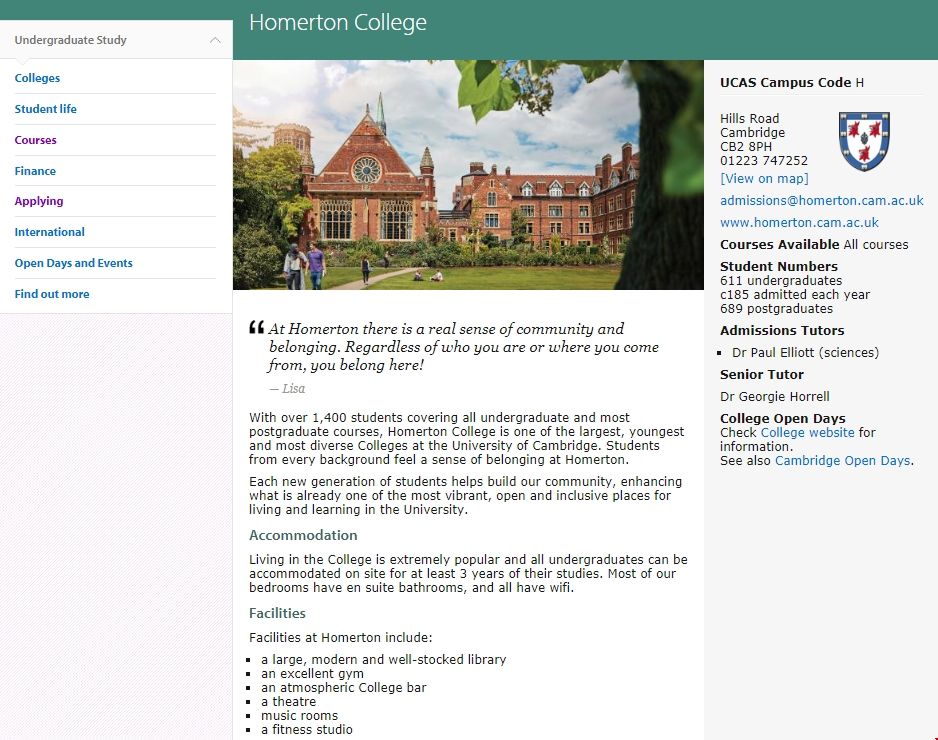Open the College website link
938x740 pixels.
(x=807, y=433)
